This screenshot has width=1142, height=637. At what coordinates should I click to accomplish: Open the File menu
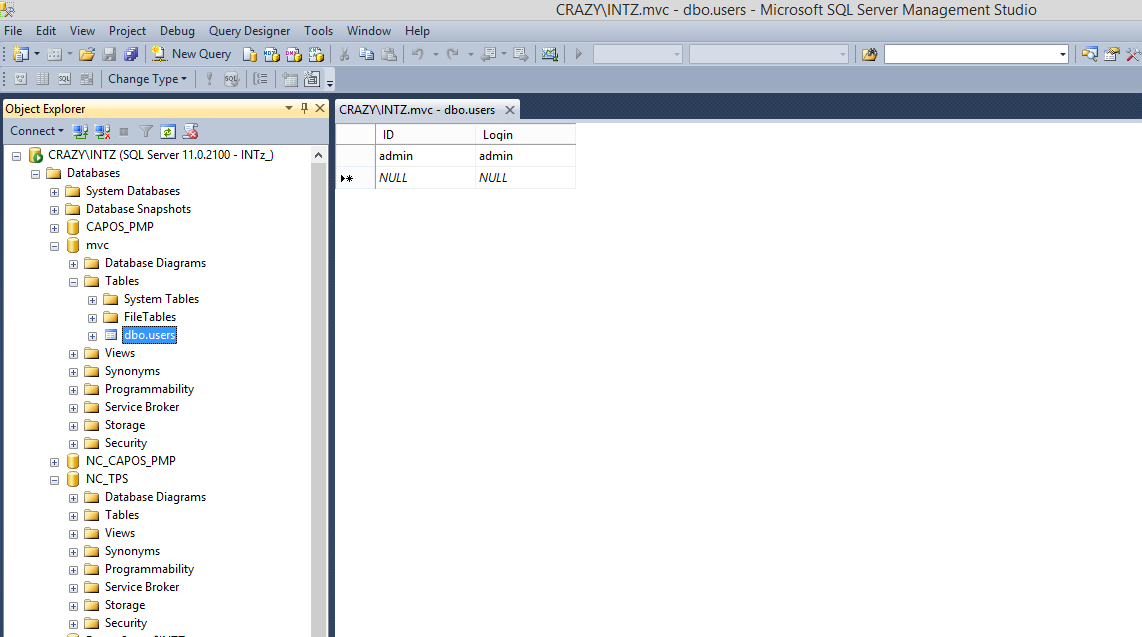coord(13,31)
